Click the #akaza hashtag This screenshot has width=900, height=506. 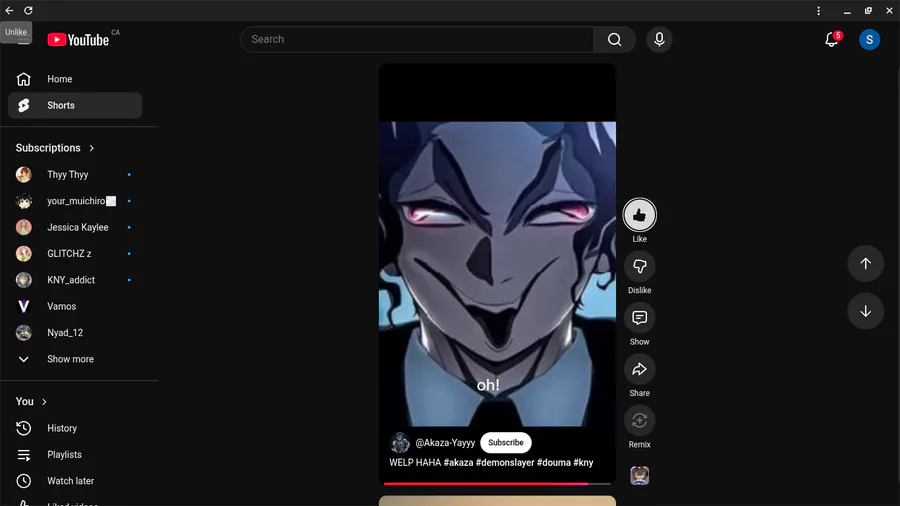tap(458, 462)
